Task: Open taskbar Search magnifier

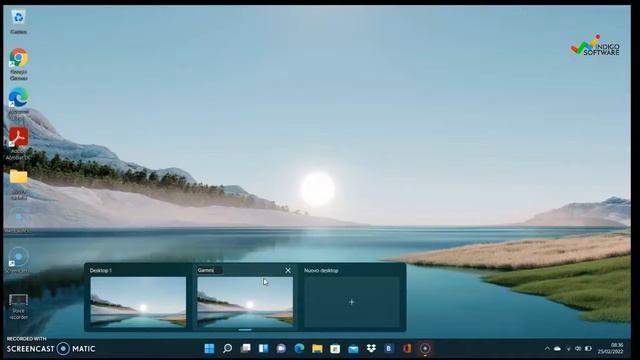Action: coord(227,348)
